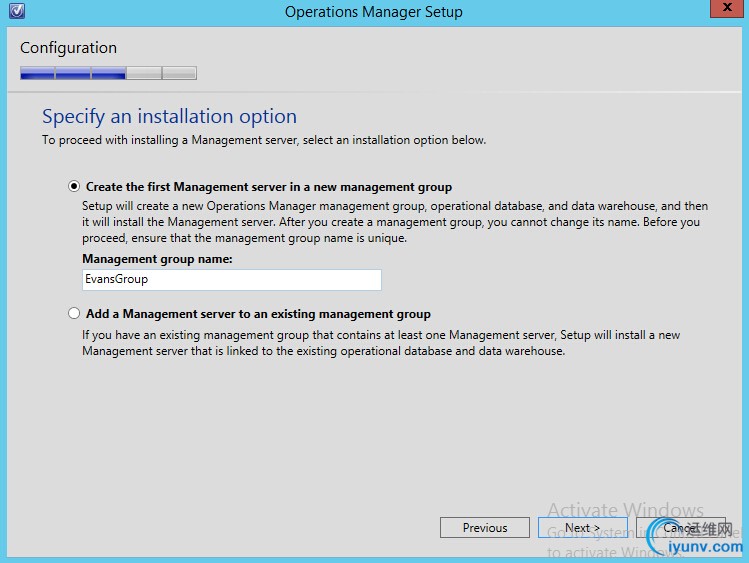749x563 pixels.
Task: Proceed by clicking the Next button
Action: [x=582, y=528]
